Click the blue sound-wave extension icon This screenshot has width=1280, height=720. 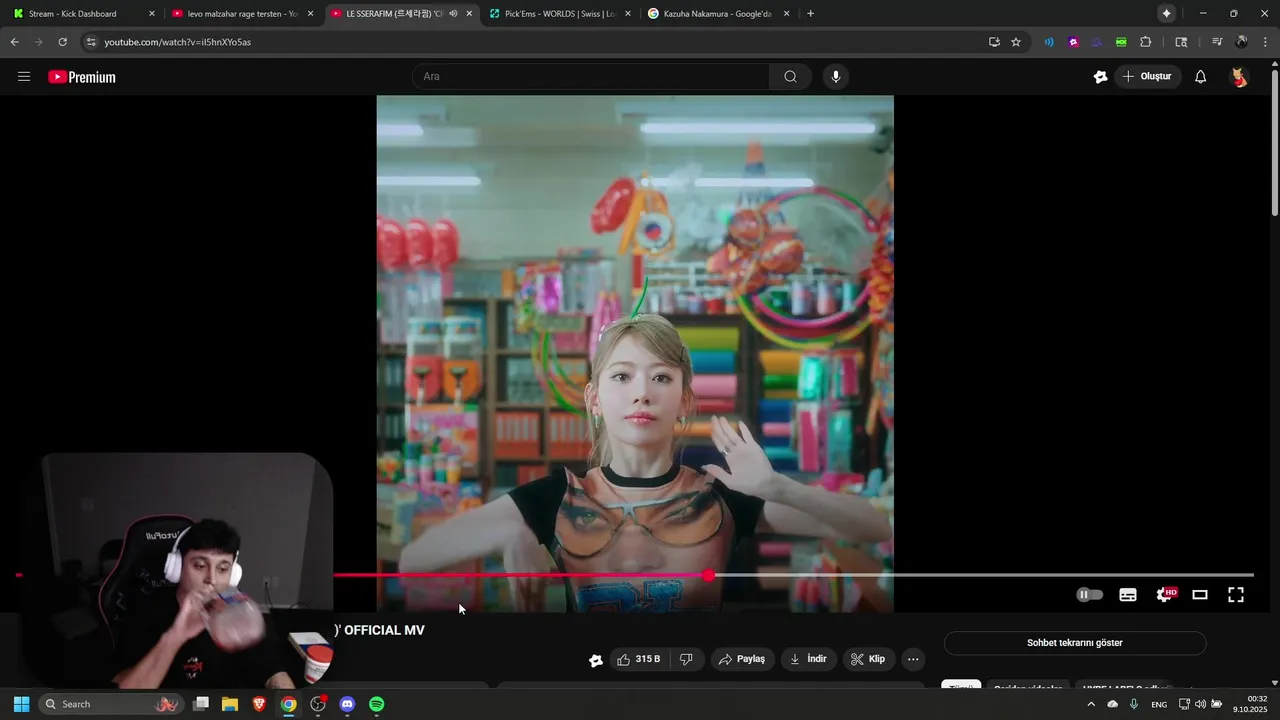1049,42
